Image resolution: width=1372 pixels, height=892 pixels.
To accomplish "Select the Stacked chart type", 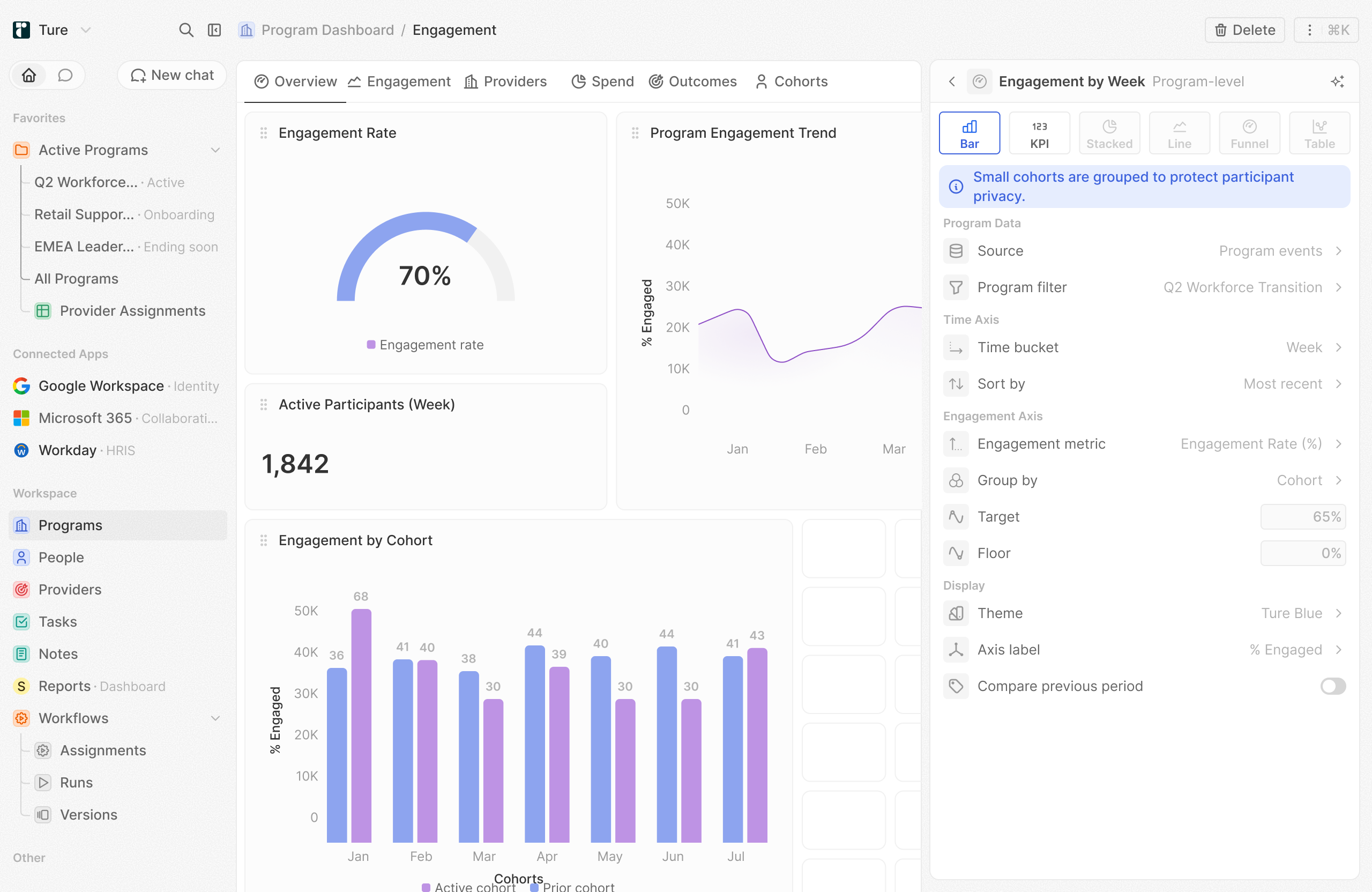I will (1109, 133).
